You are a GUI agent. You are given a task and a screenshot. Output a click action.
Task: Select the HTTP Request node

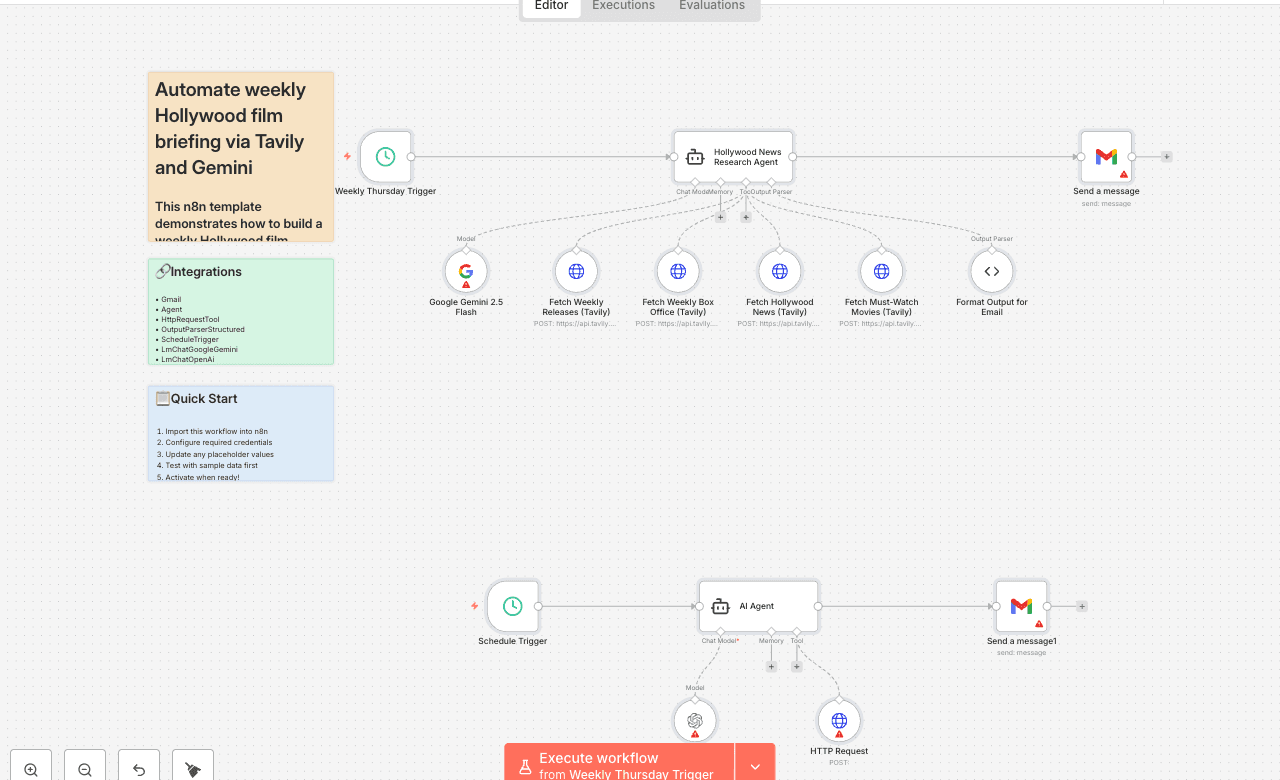839,720
